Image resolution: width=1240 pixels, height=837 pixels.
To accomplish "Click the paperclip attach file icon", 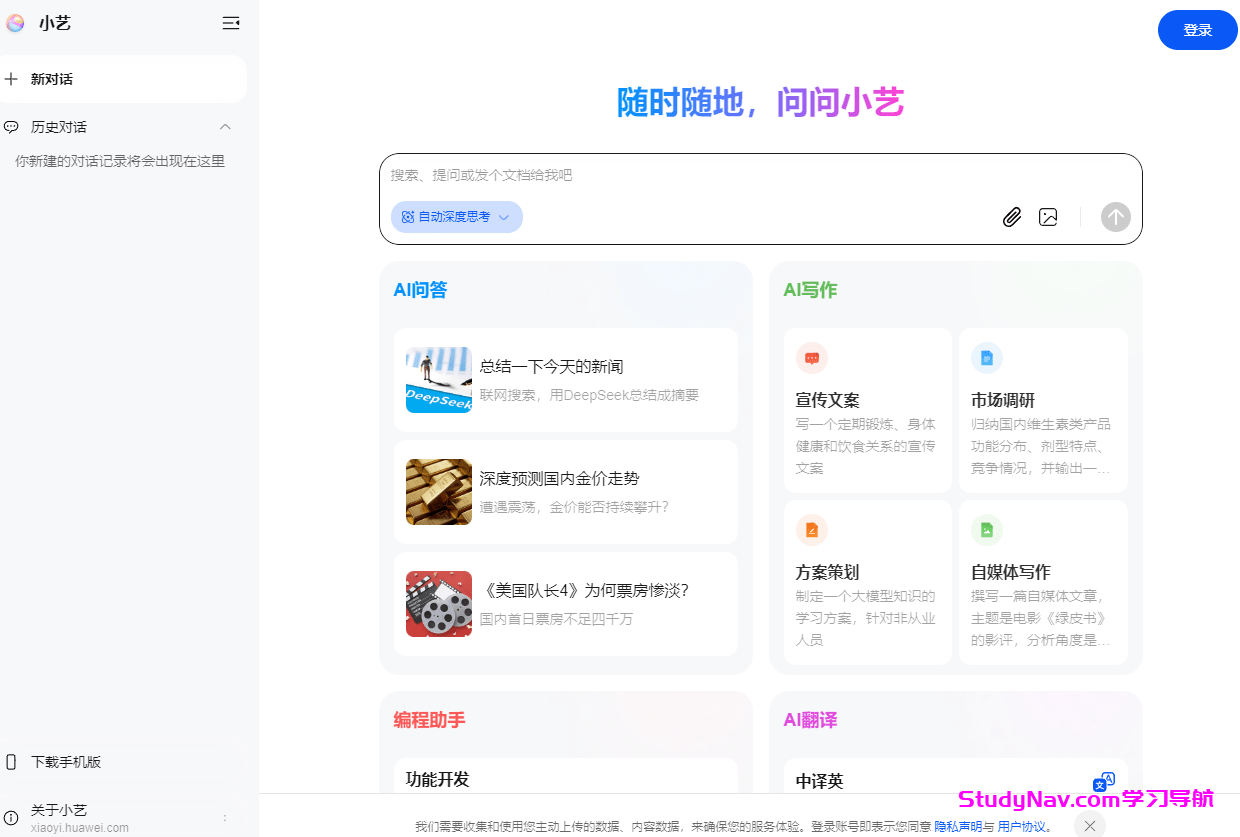I will click(x=1011, y=217).
